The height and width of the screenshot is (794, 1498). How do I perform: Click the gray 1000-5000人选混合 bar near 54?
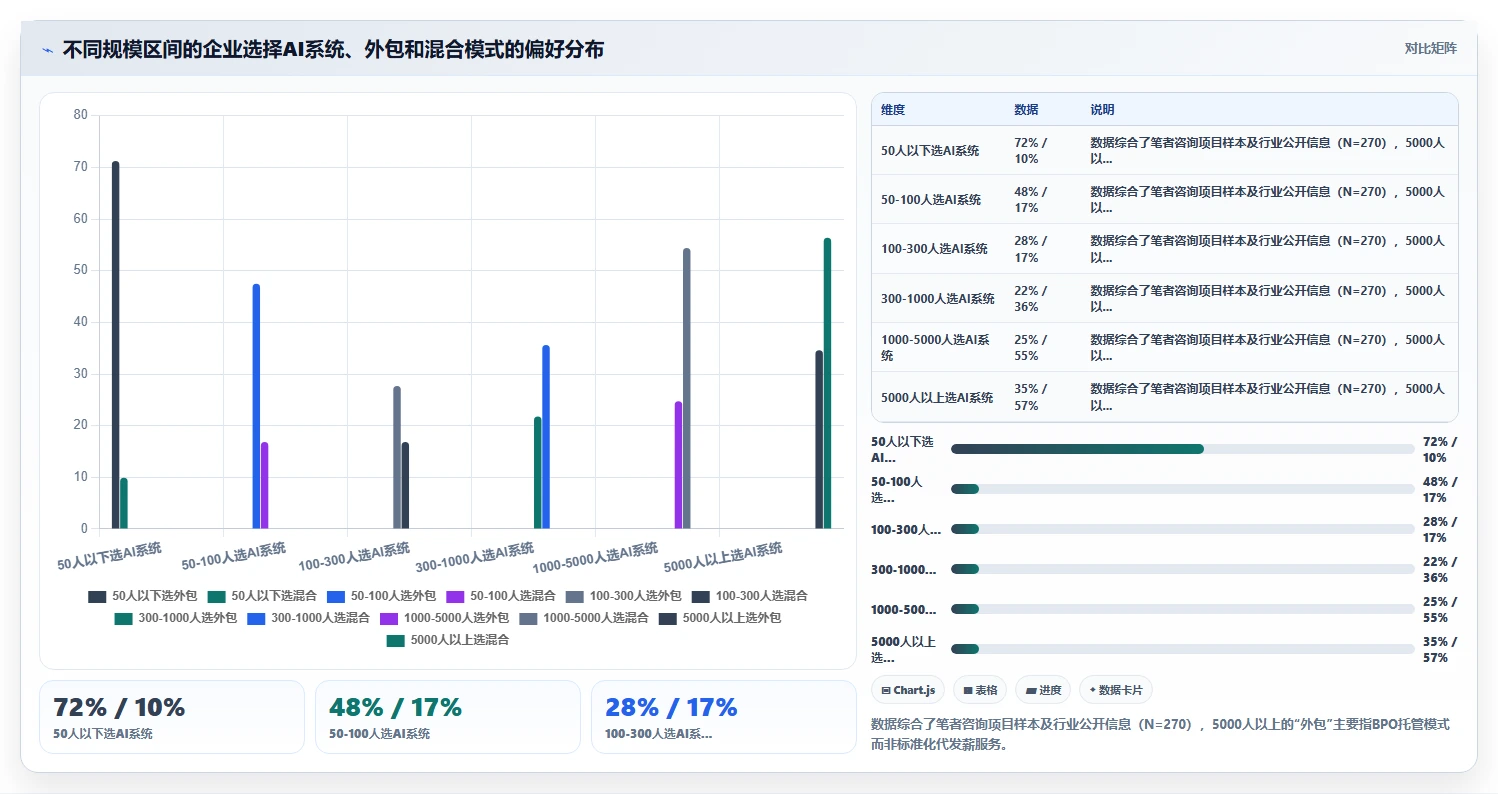tap(687, 388)
